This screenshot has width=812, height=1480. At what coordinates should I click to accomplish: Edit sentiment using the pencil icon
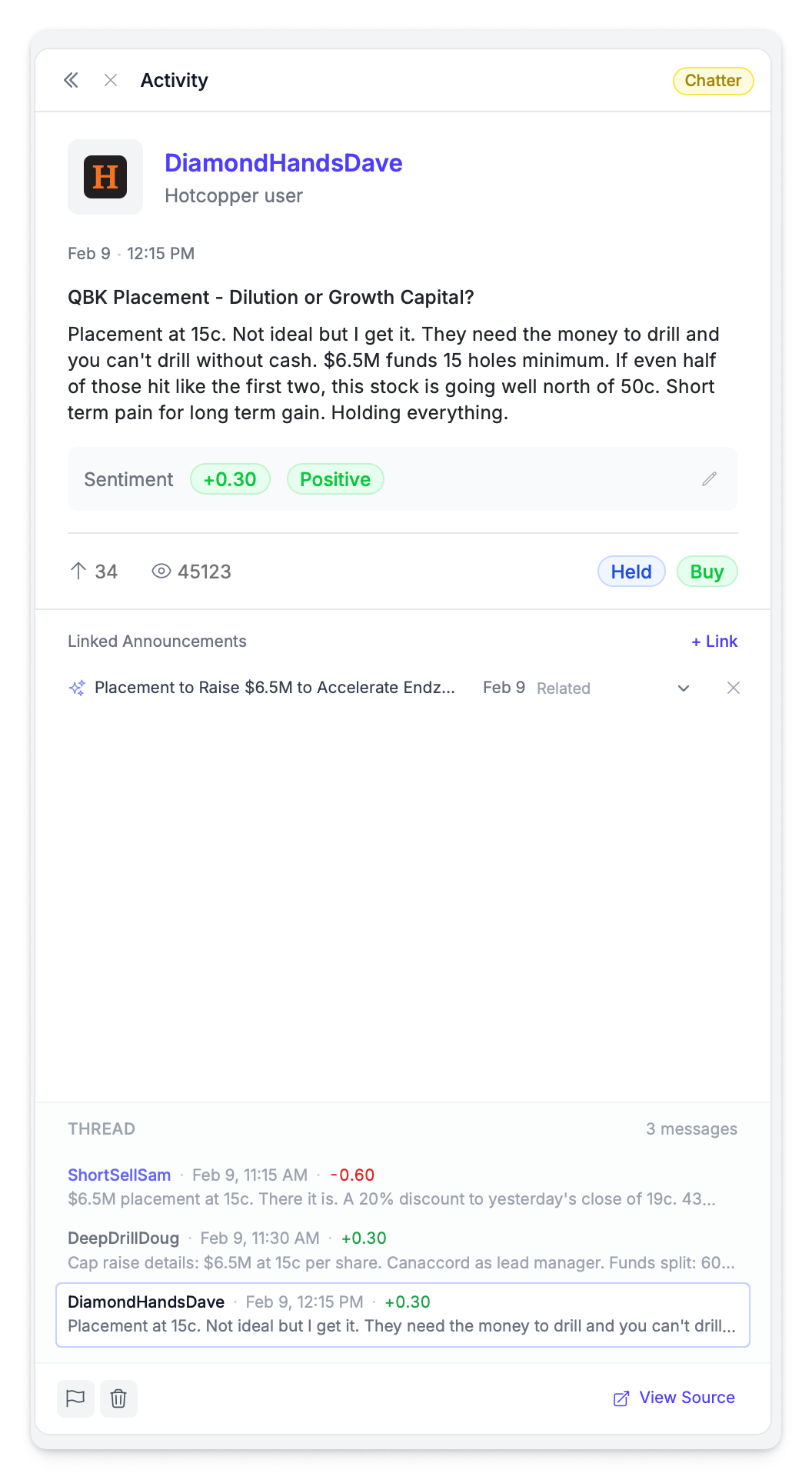(x=709, y=479)
